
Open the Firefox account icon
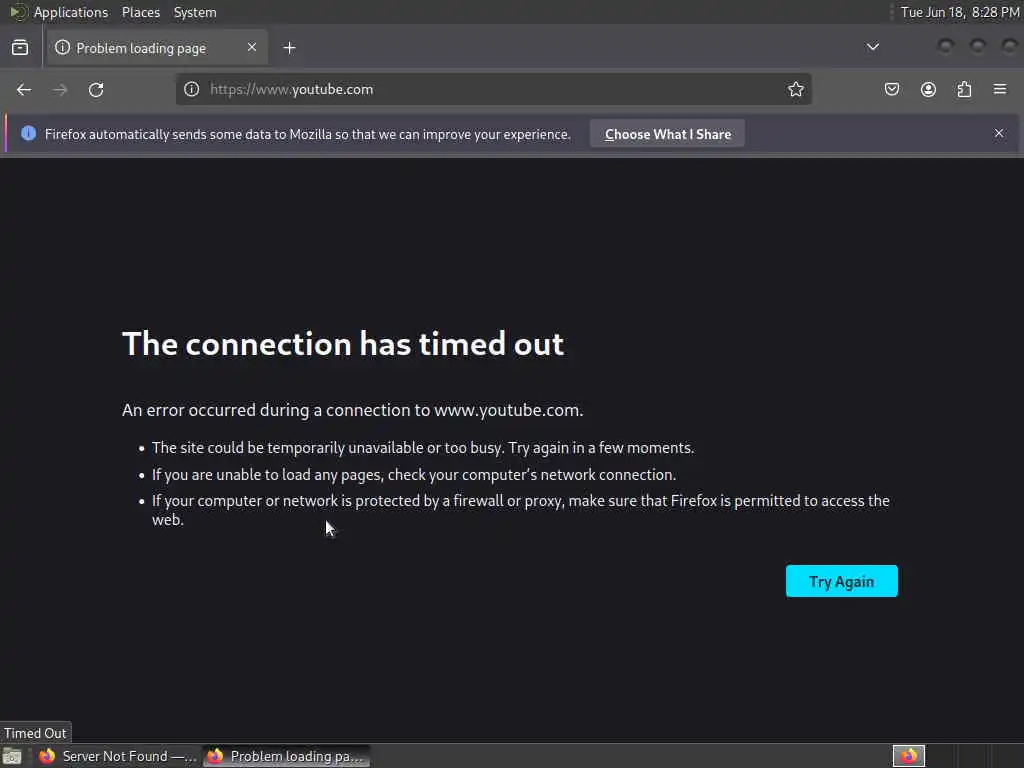pyautogui.click(x=928, y=89)
